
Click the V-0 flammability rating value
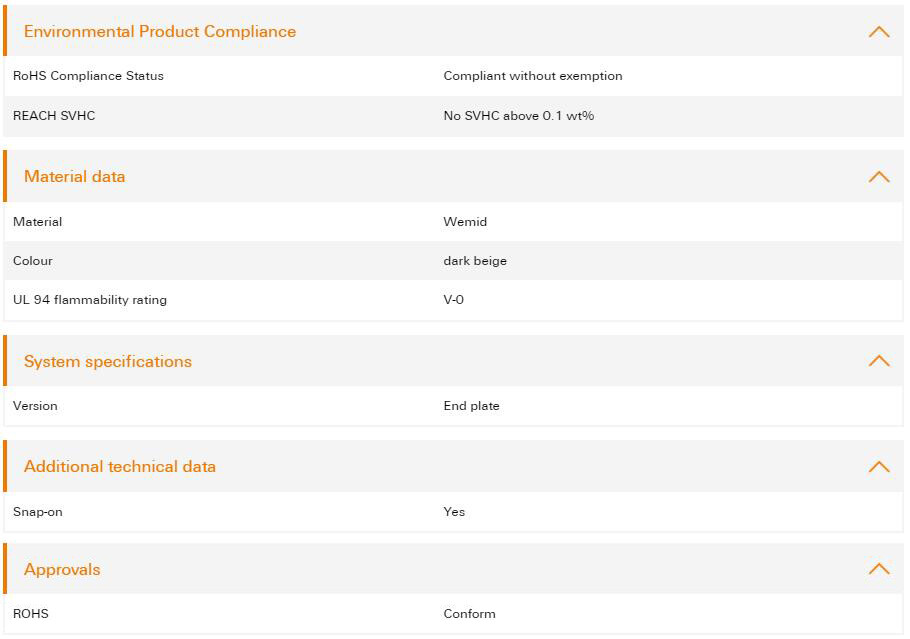453,300
